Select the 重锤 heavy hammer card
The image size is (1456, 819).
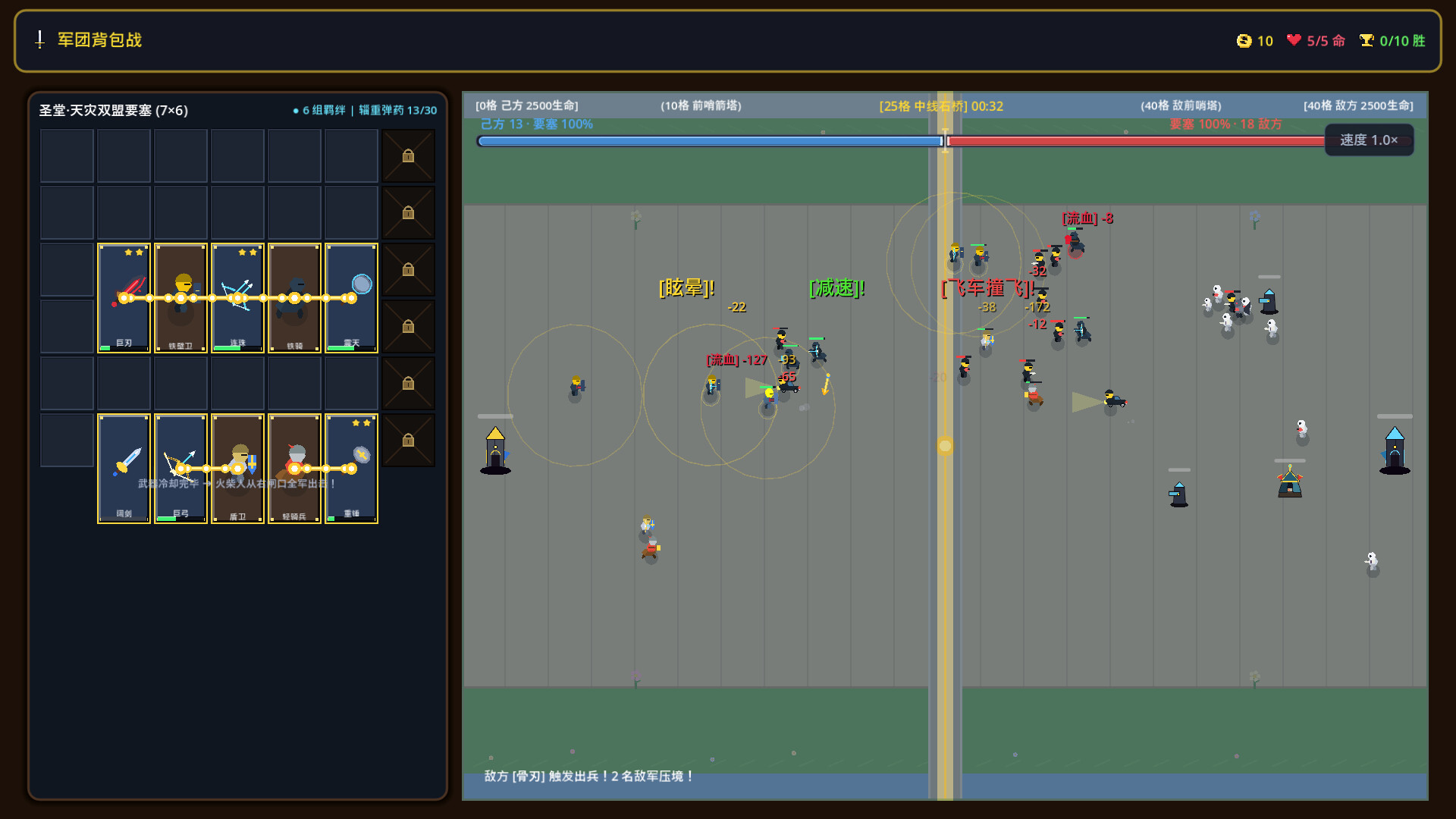[351, 469]
